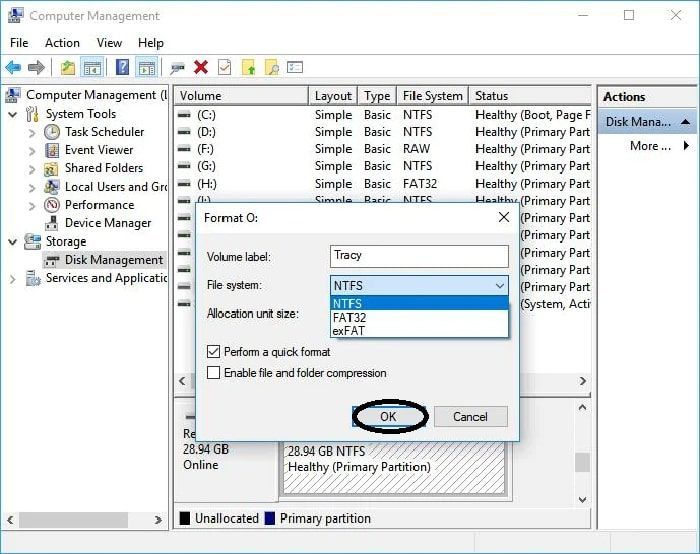Click the connect drive toolbar icon
700x554 pixels.
click(177, 68)
